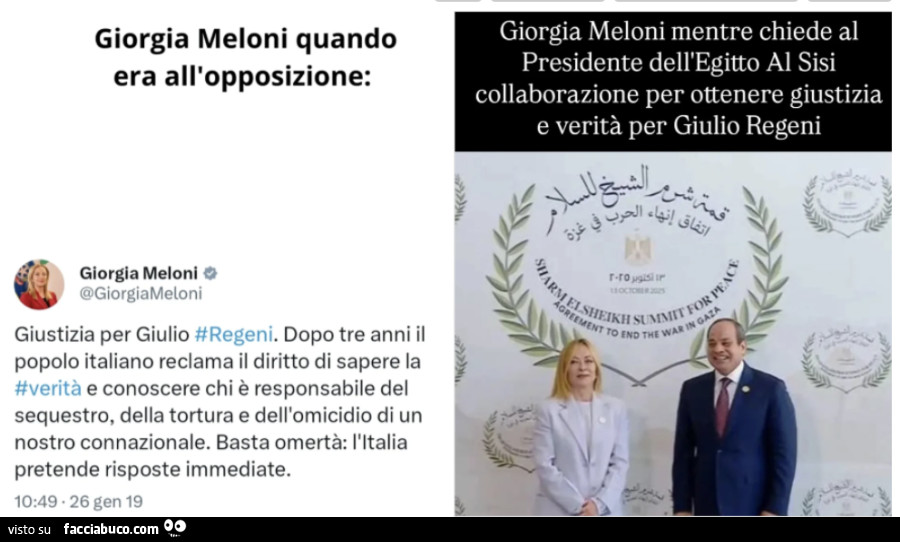
Task: Click the facciabuco eyes logo icon
Action: pyautogui.click(x=175, y=528)
